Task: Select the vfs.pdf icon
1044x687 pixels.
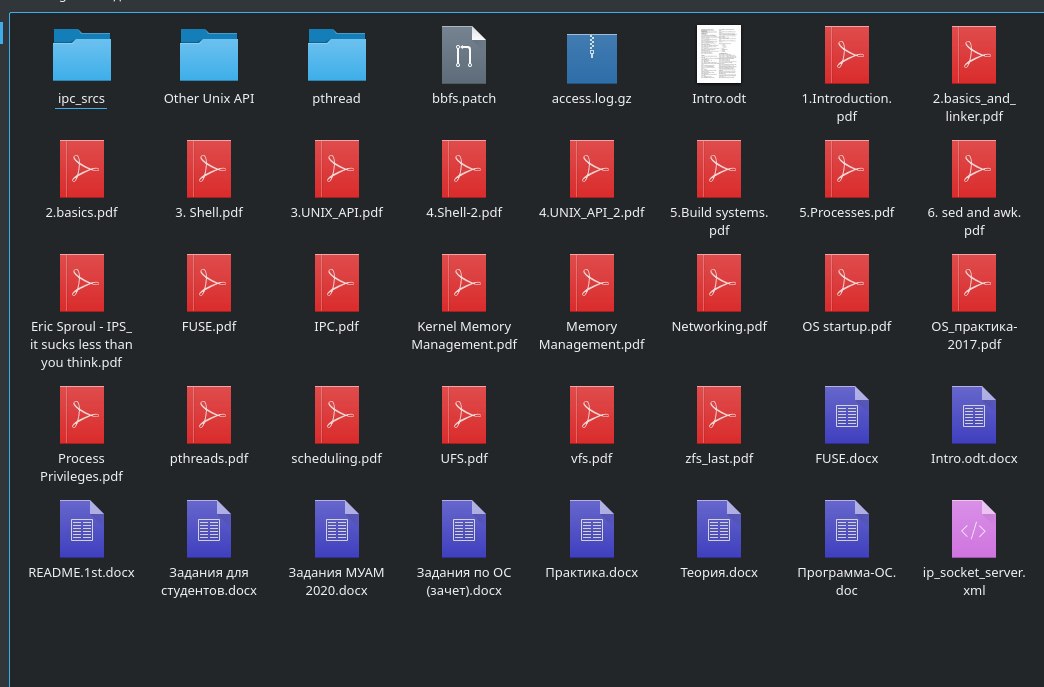Action: (x=591, y=415)
